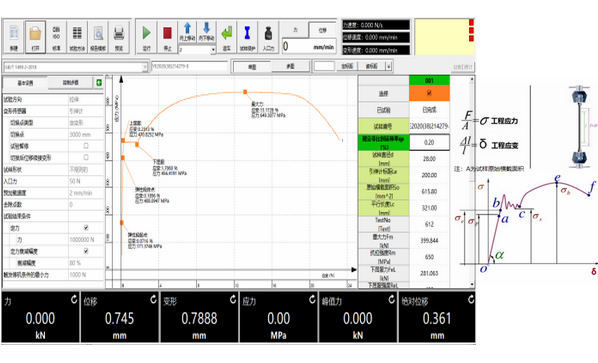Toggle the checkbox in orange selection cell
The width and height of the screenshot is (598, 363).
click(x=429, y=93)
